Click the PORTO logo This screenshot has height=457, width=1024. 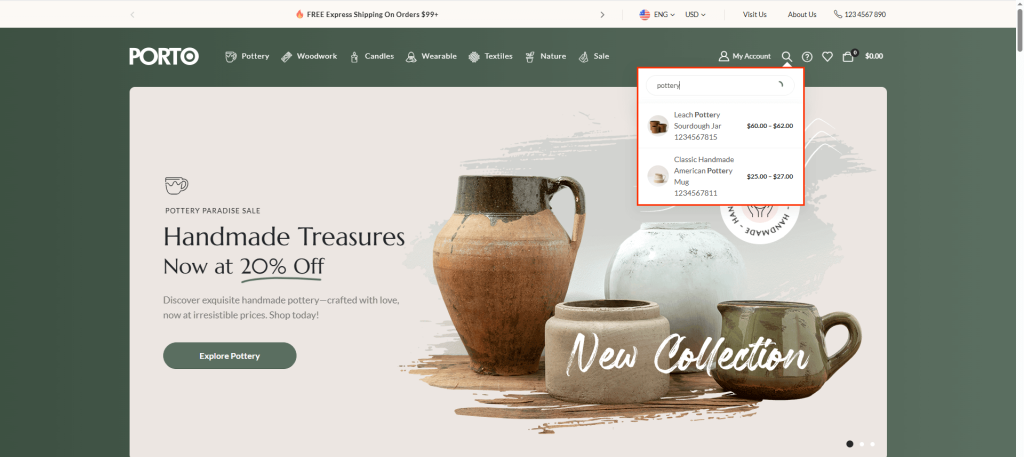[164, 56]
